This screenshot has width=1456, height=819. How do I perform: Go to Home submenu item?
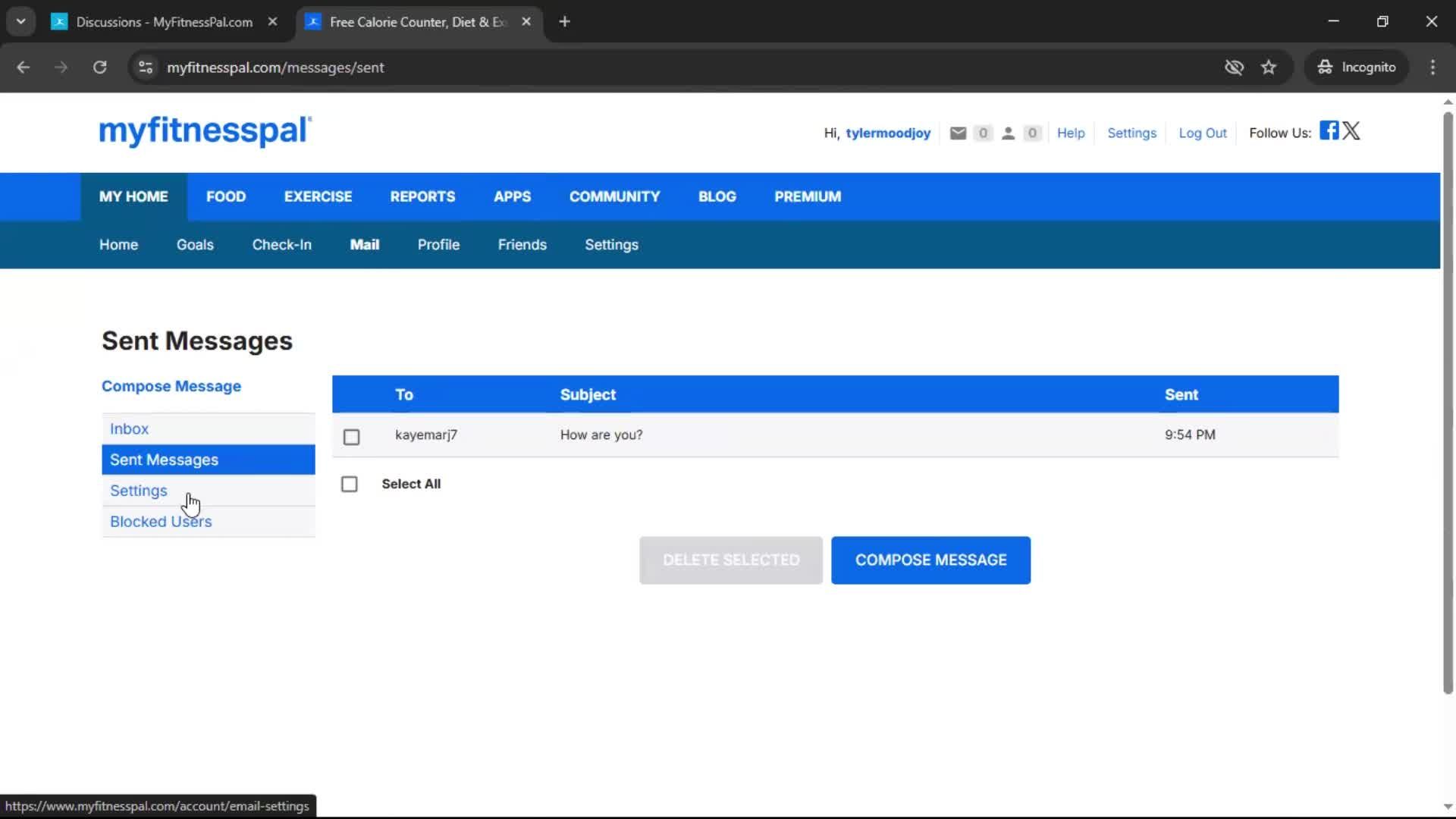click(118, 245)
